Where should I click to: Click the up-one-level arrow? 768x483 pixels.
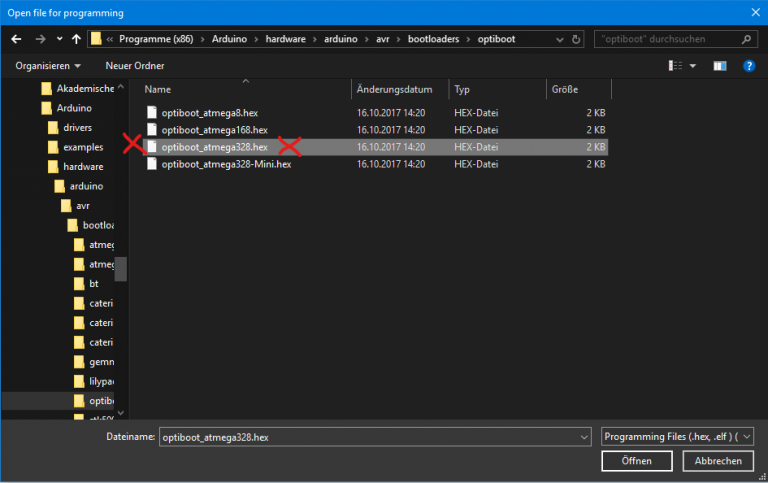pos(75,39)
